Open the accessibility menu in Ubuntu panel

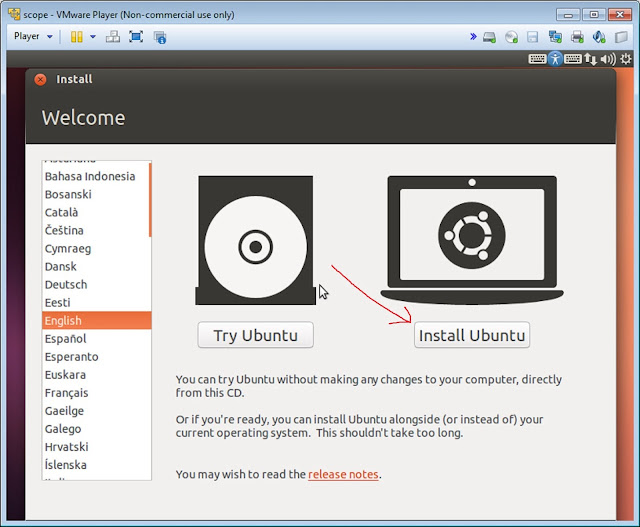tap(555, 59)
